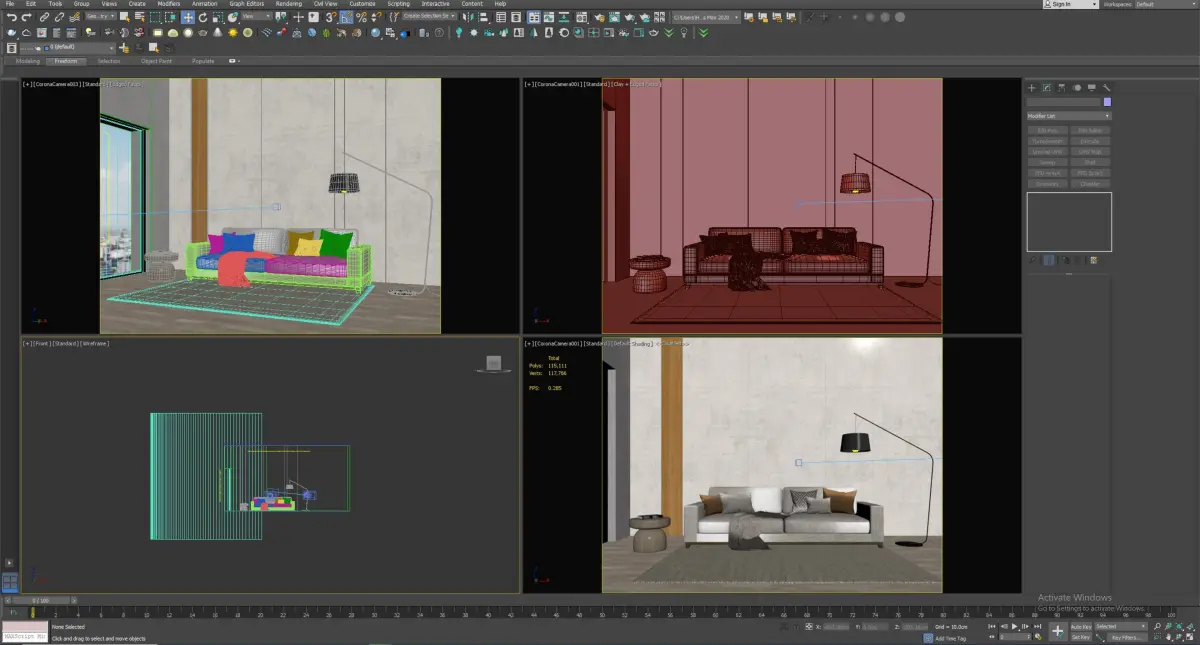Open the Selected key filter dropdown
The image size is (1200, 645).
(1121, 626)
